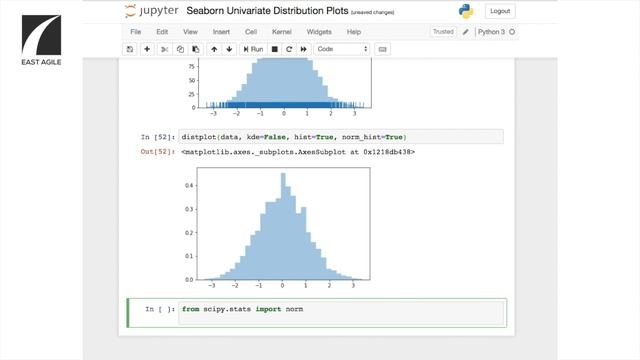
Task: Move selected cell down arrow
Action: [229, 49]
